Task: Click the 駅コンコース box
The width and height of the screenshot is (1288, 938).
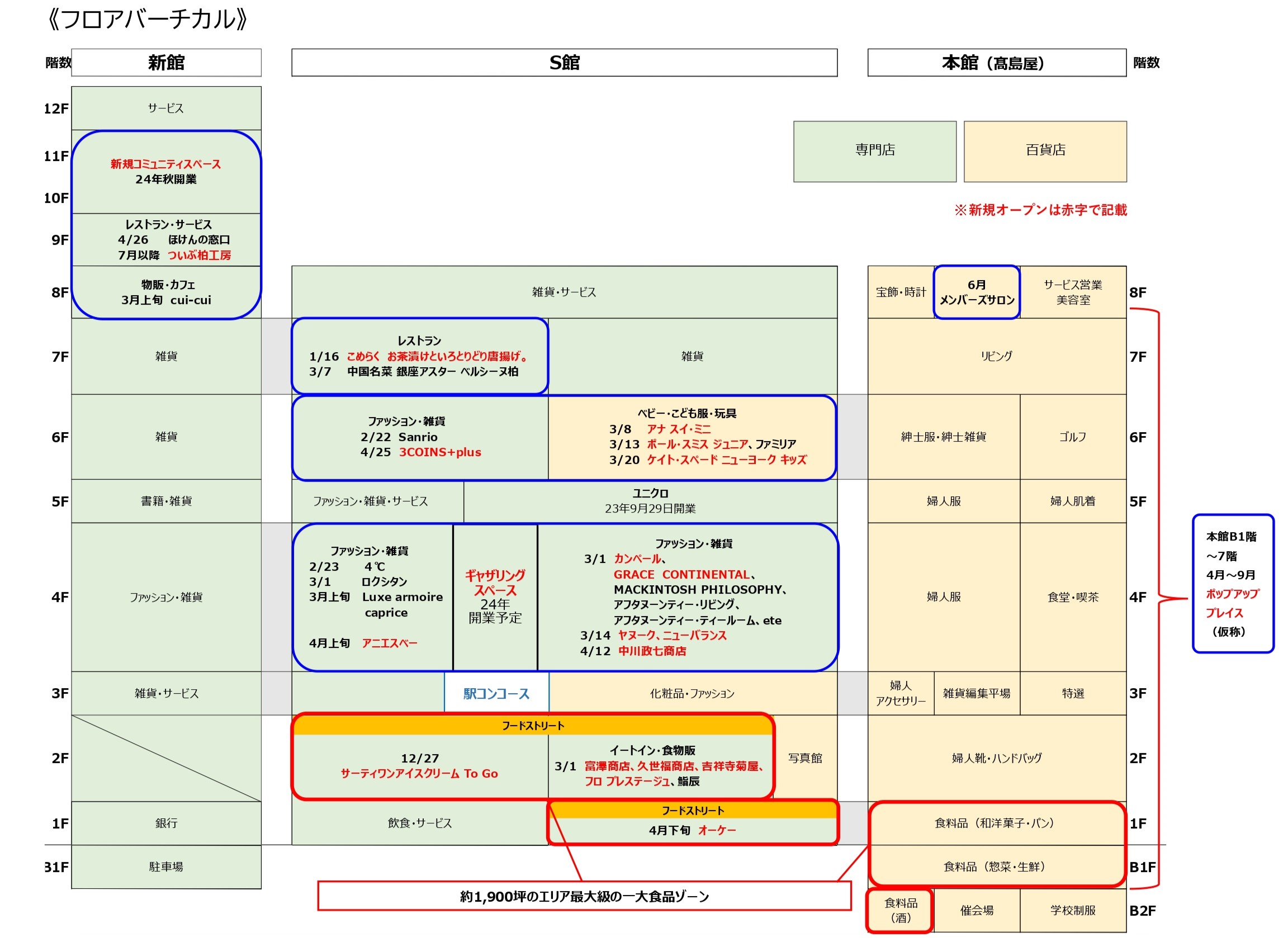Action: click(497, 694)
